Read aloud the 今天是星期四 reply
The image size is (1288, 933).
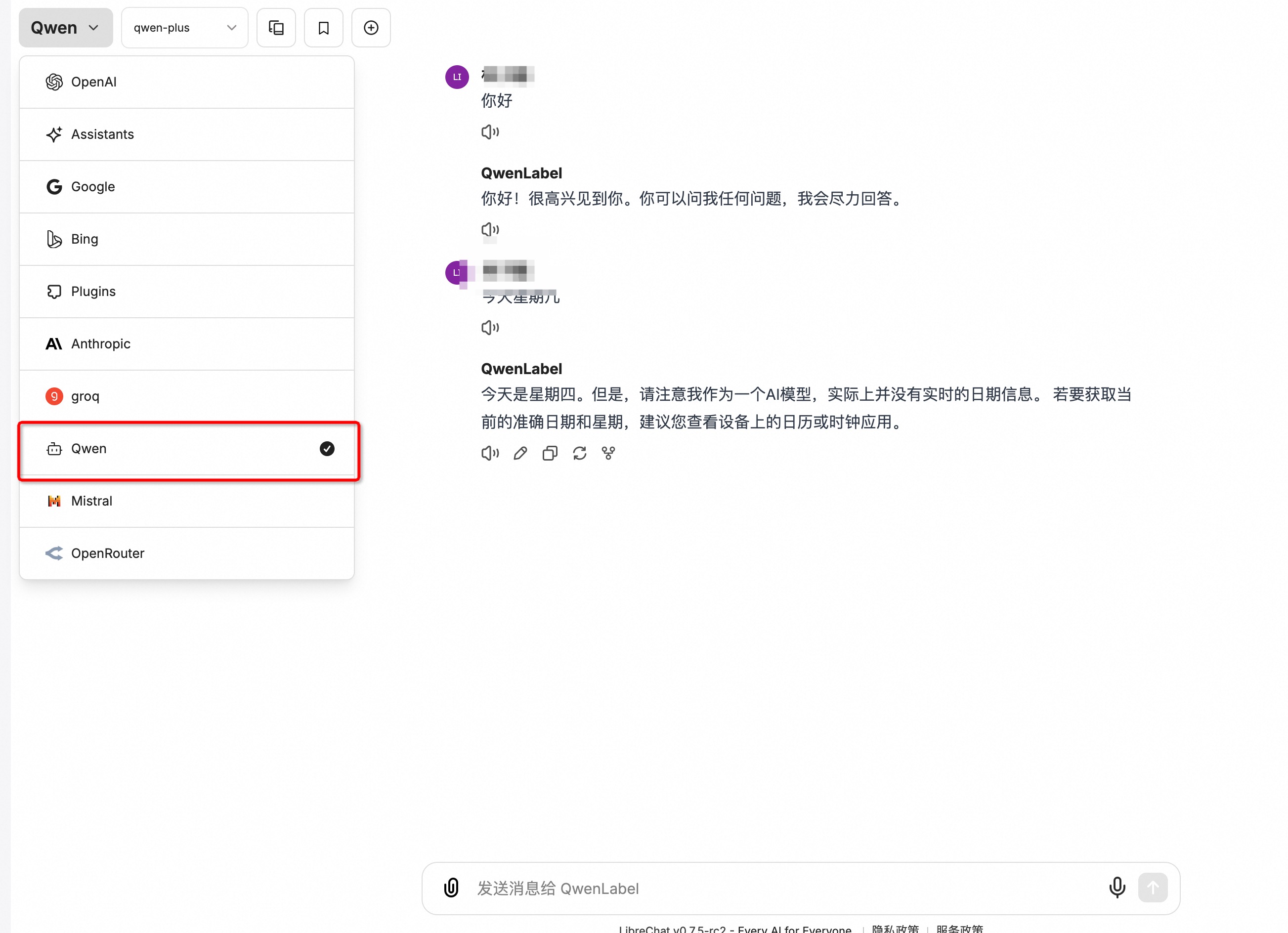click(490, 453)
